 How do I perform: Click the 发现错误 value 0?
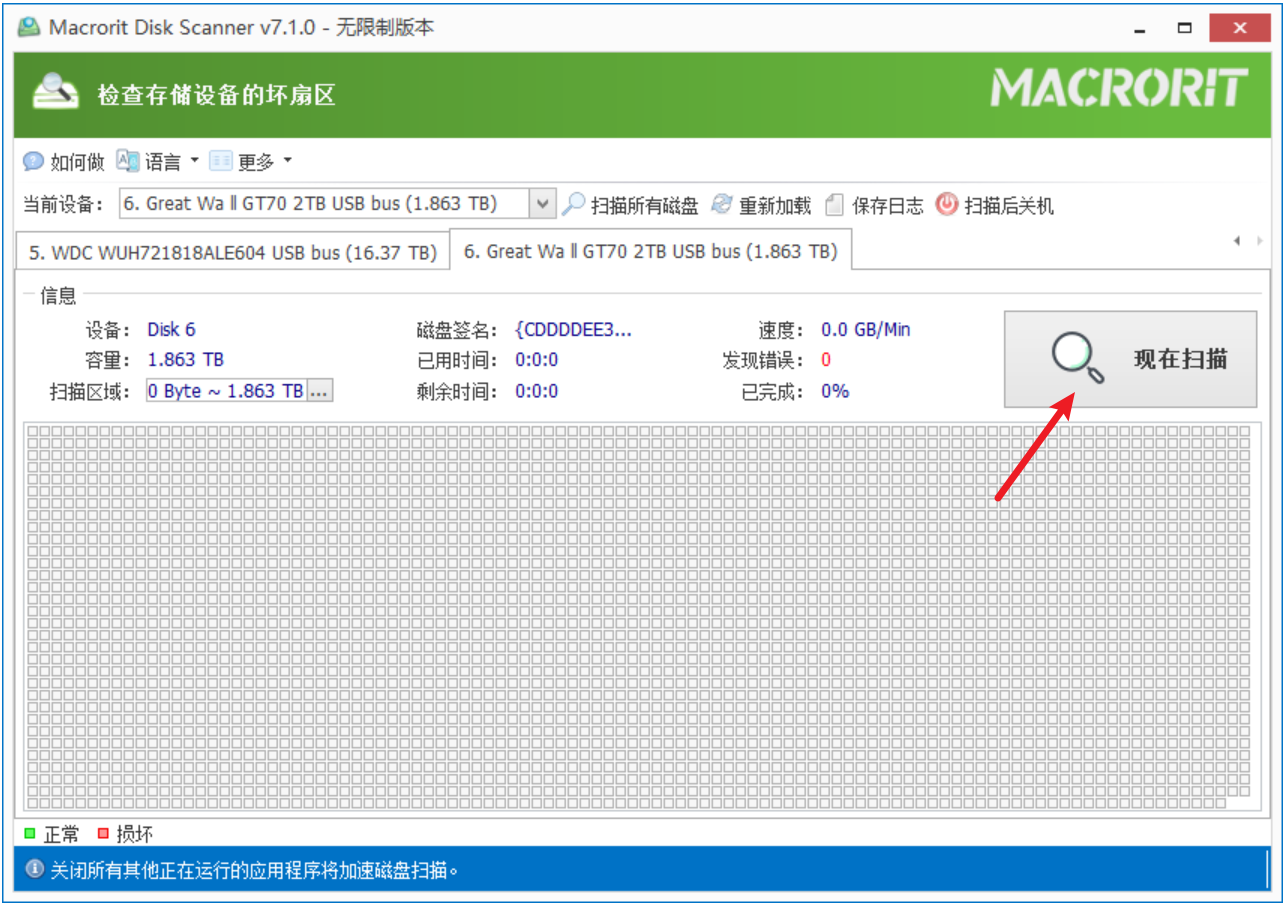826,360
